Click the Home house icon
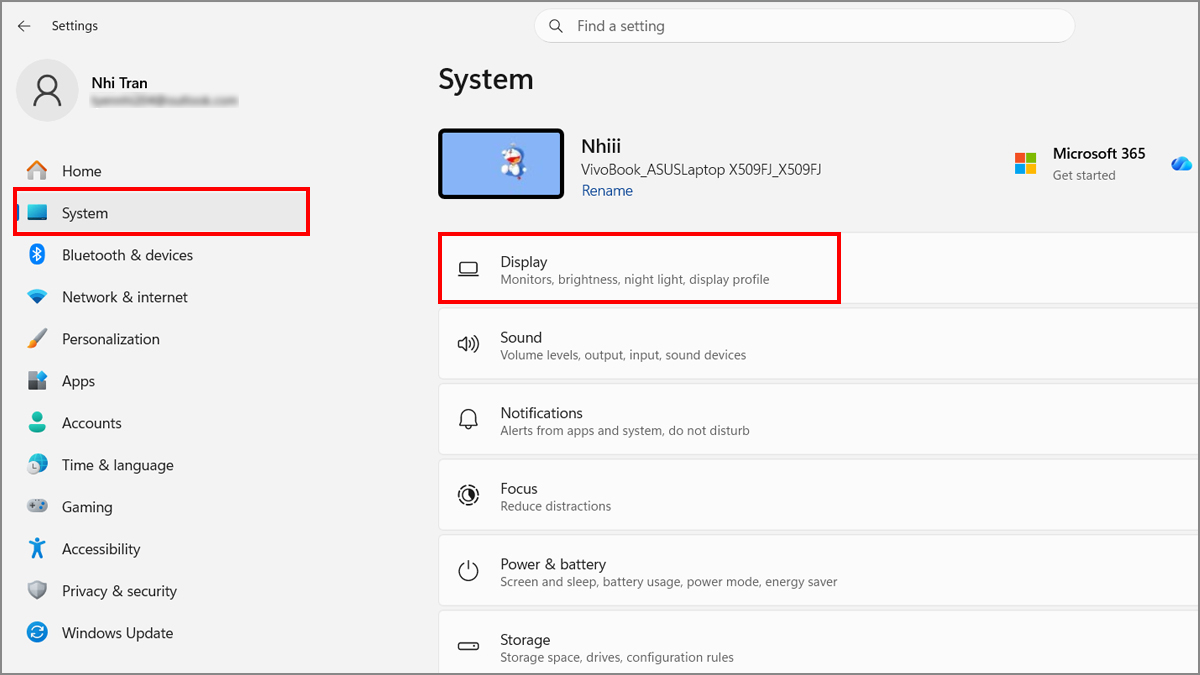The image size is (1200, 675). [x=37, y=171]
